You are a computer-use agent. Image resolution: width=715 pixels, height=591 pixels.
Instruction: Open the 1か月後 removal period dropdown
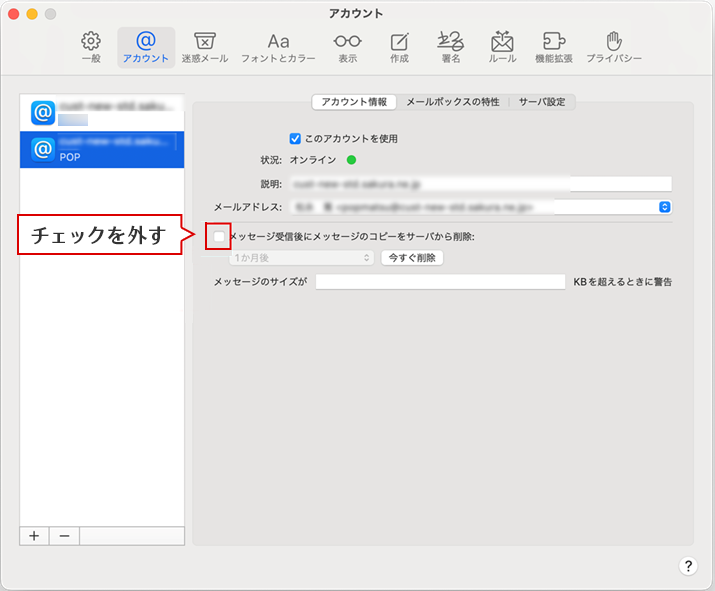(x=301, y=258)
